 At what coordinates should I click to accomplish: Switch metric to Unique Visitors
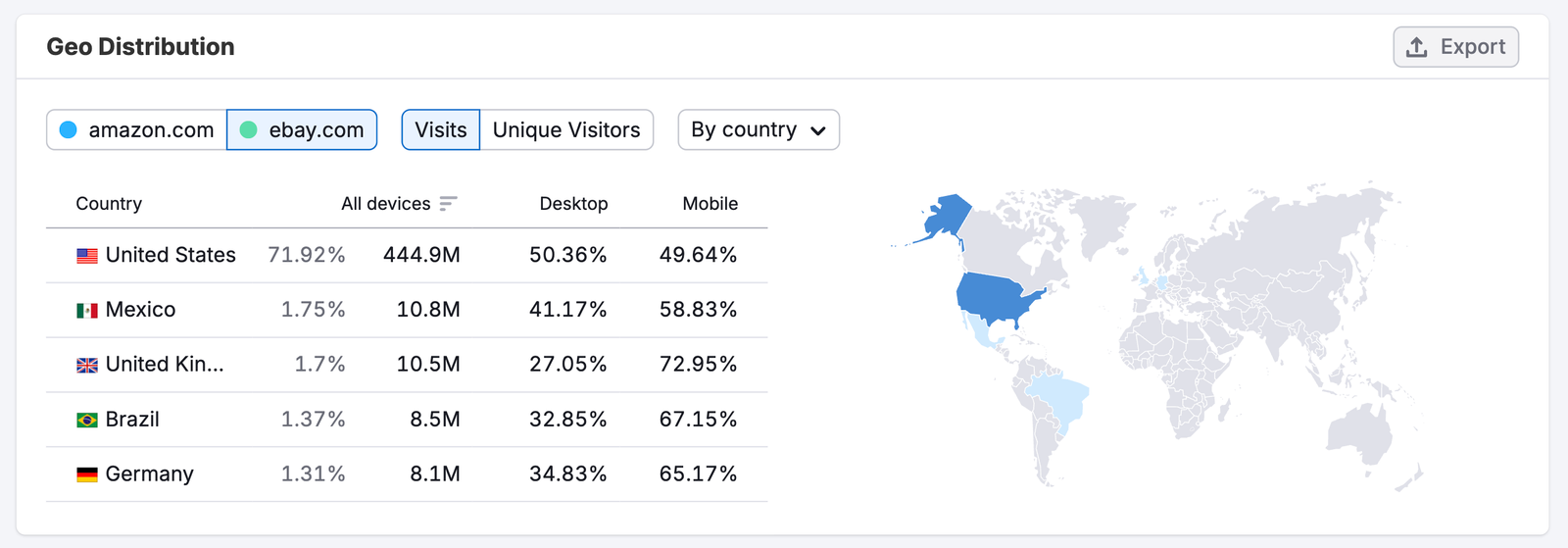click(566, 129)
